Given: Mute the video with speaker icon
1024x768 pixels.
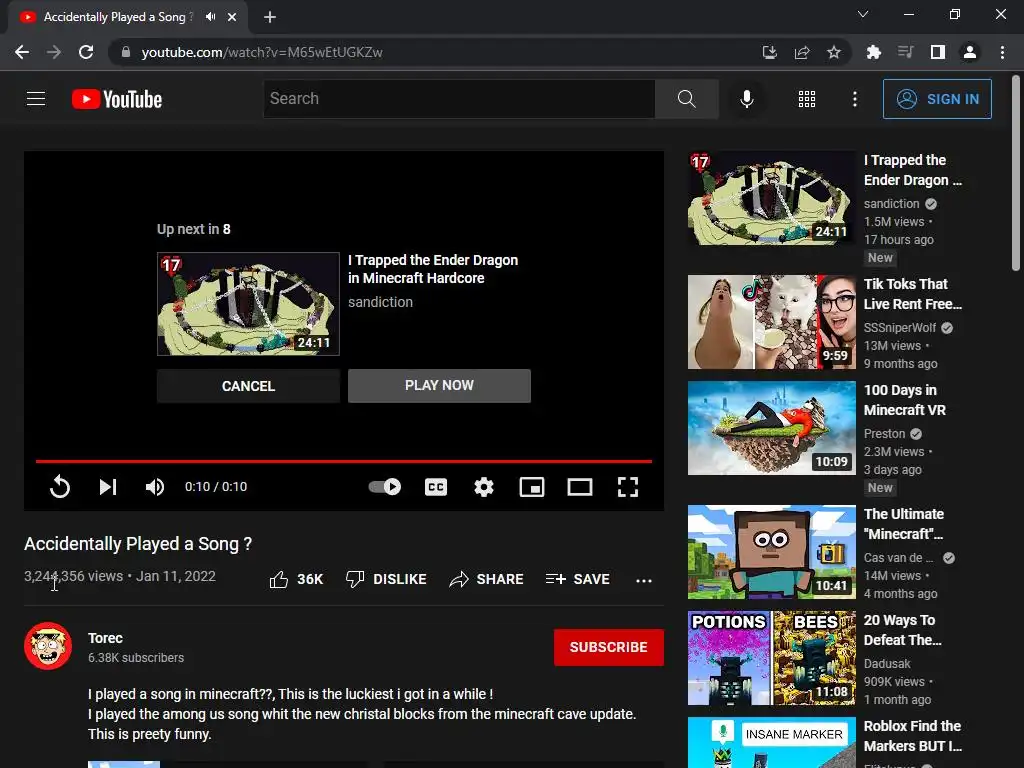Looking at the screenshot, I should pyautogui.click(x=155, y=487).
